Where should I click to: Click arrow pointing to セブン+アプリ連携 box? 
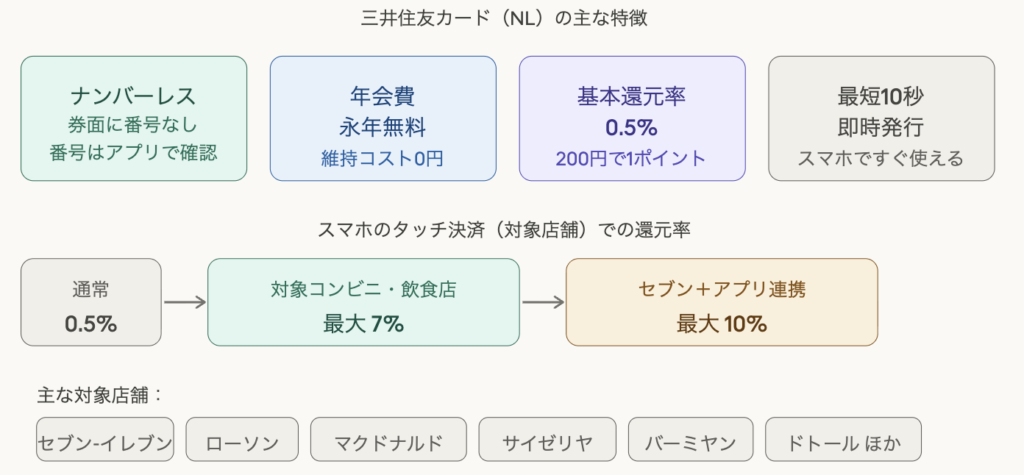coord(543,302)
